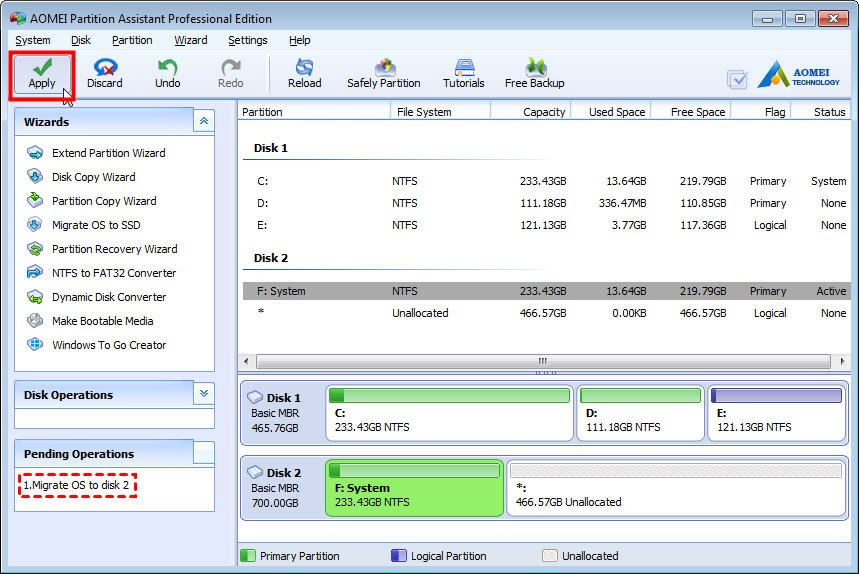Select the Unallocated row on Disk 2
The height and width of the screenshot is (574, 859).
click(547, 313)
